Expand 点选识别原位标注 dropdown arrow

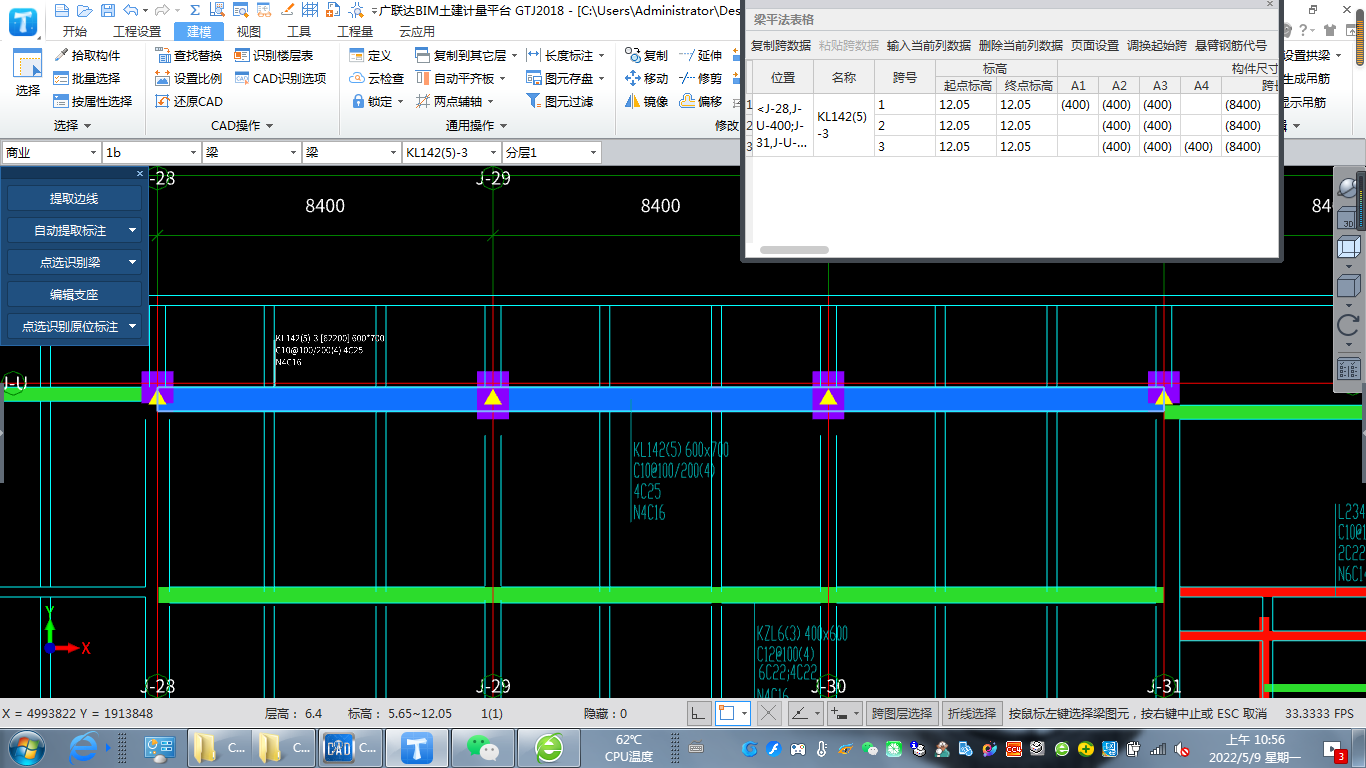(x=133, y=327)
